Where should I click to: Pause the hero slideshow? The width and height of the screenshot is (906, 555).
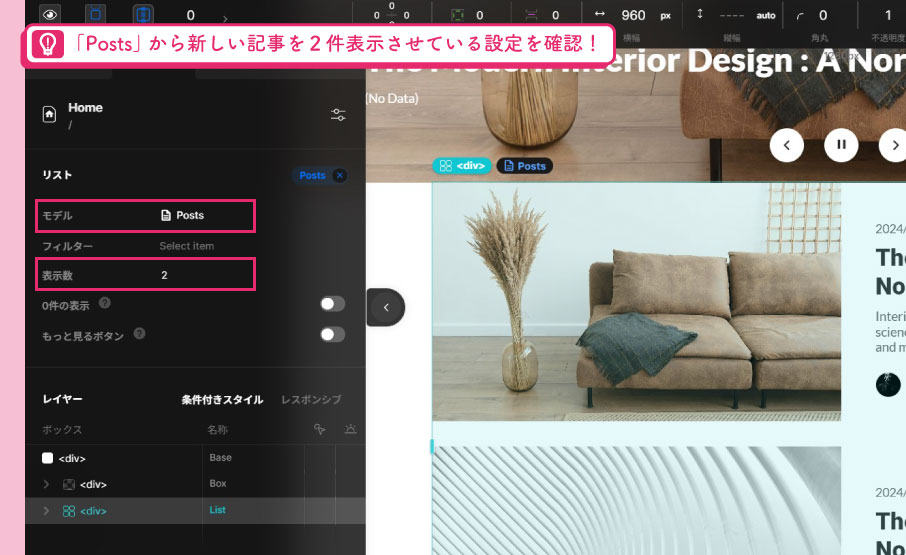point(841,145)
